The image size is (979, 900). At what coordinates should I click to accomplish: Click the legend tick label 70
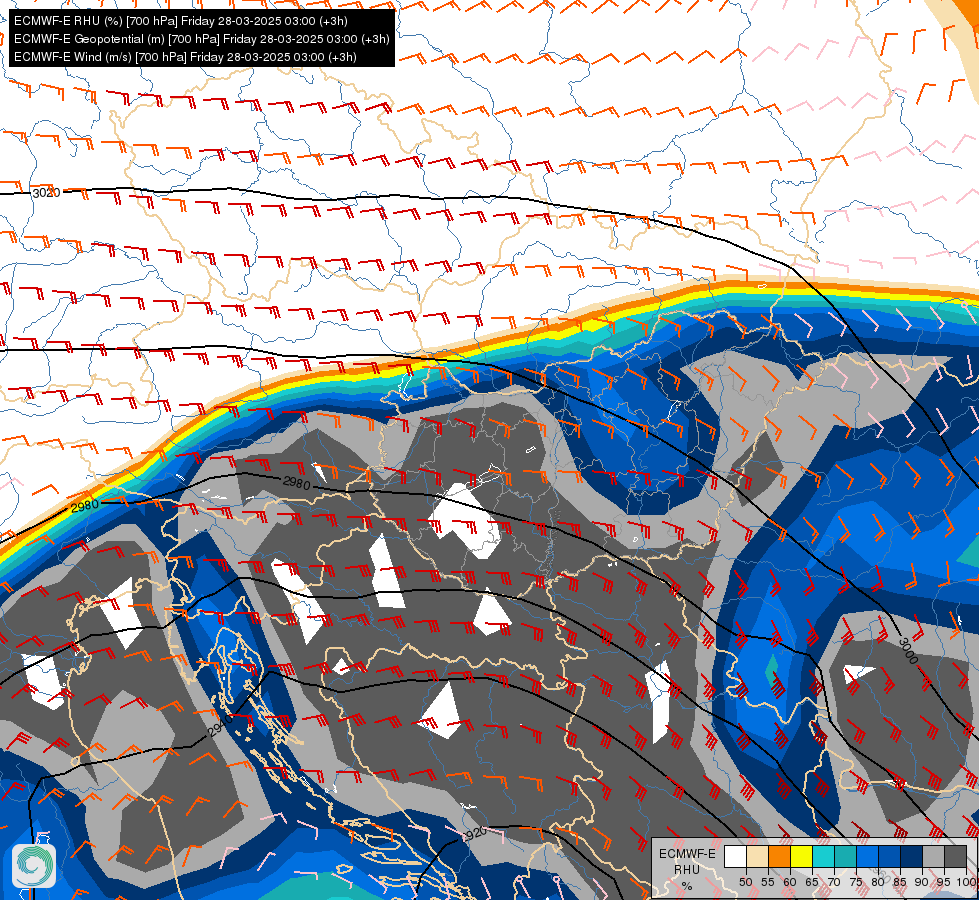coord(834,882)
